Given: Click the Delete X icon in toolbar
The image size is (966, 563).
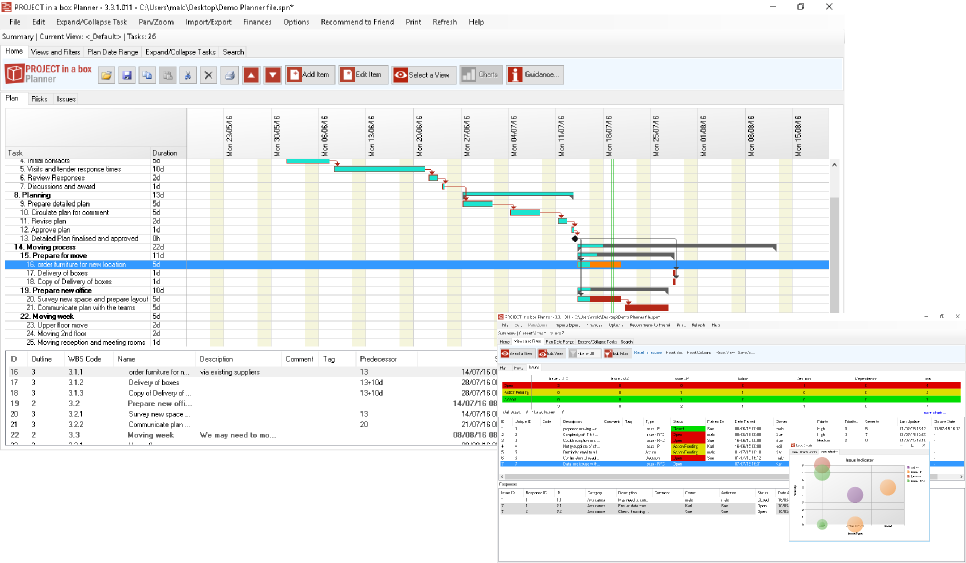Looking at the screenshot, I should tap(208, 75).
